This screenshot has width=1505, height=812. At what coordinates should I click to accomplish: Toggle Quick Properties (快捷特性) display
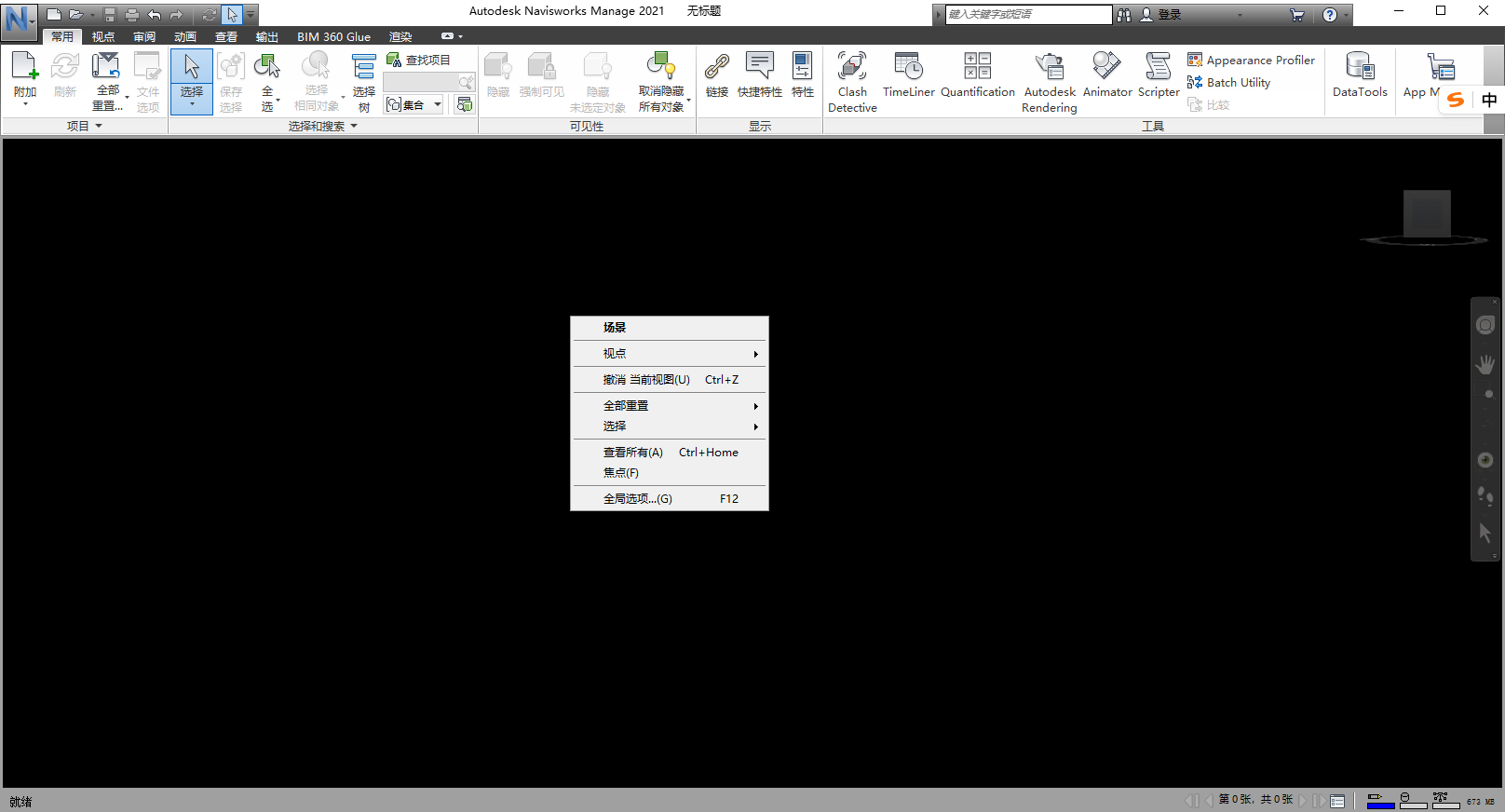pyautogui.click(x=760, y=75)
